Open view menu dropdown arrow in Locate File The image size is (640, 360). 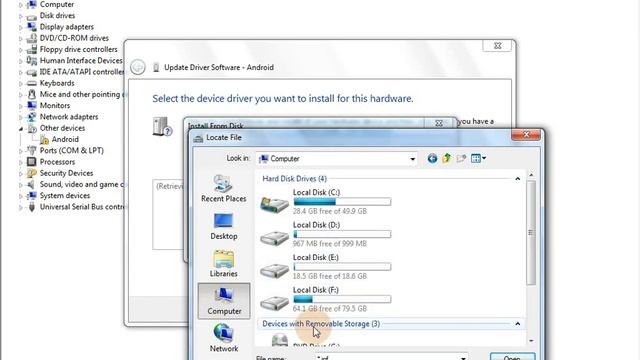pos(484,158)
